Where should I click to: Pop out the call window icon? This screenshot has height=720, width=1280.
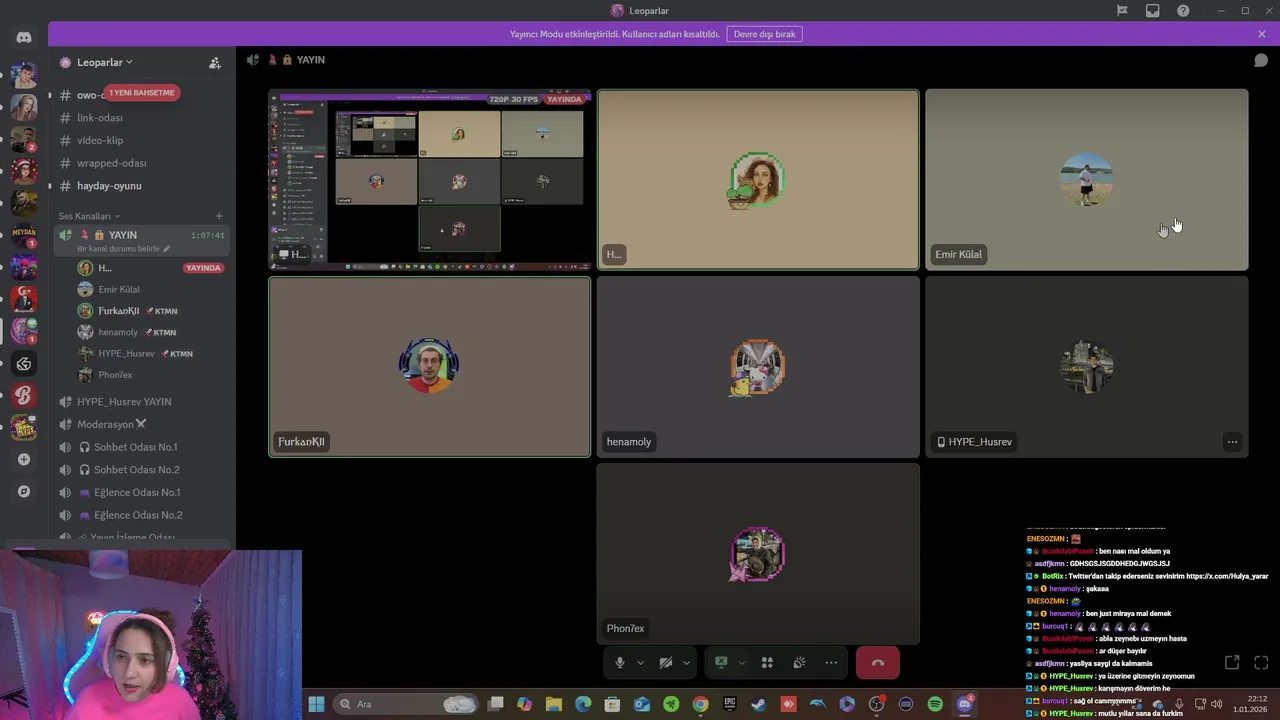1232,663
